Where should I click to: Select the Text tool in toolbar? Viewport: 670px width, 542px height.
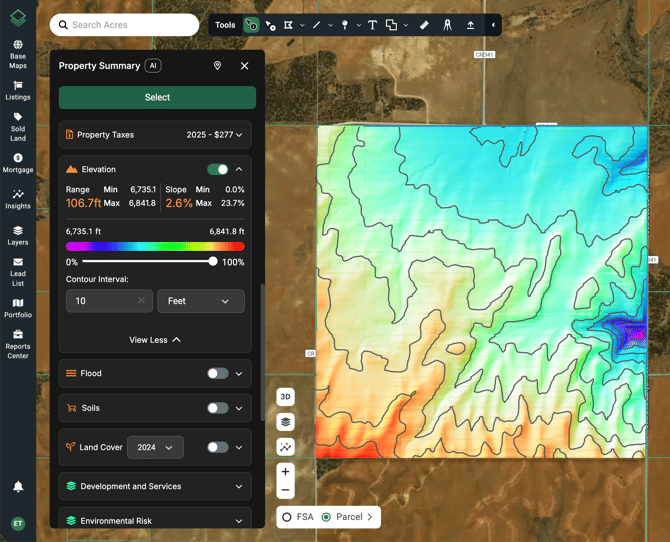372,25
